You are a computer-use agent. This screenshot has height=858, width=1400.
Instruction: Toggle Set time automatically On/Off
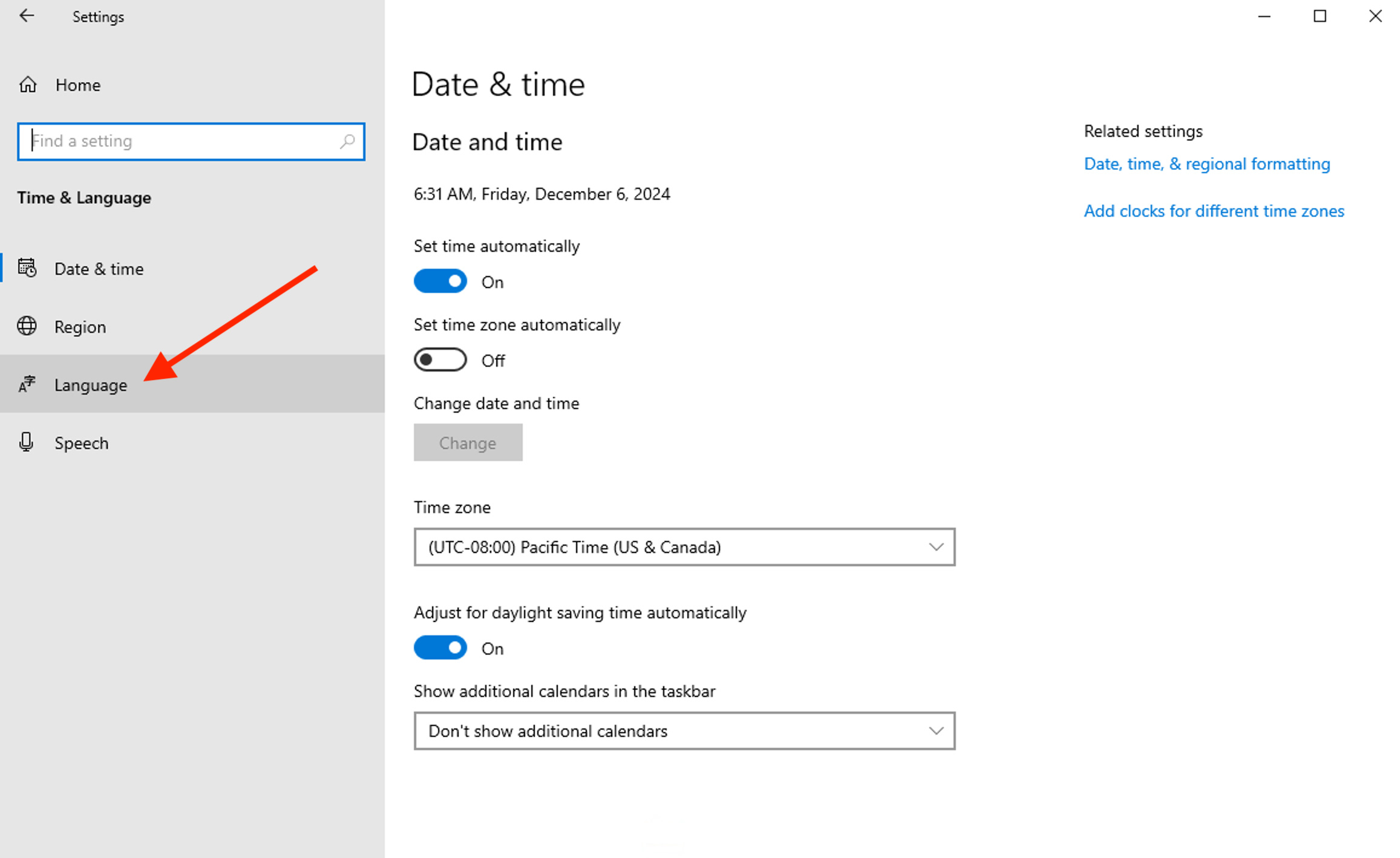pyautogui.click(x=440, y=281)
